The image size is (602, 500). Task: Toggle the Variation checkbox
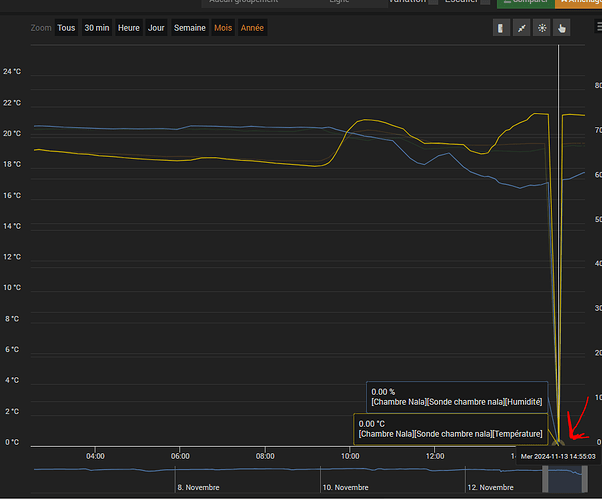[433, 3]
